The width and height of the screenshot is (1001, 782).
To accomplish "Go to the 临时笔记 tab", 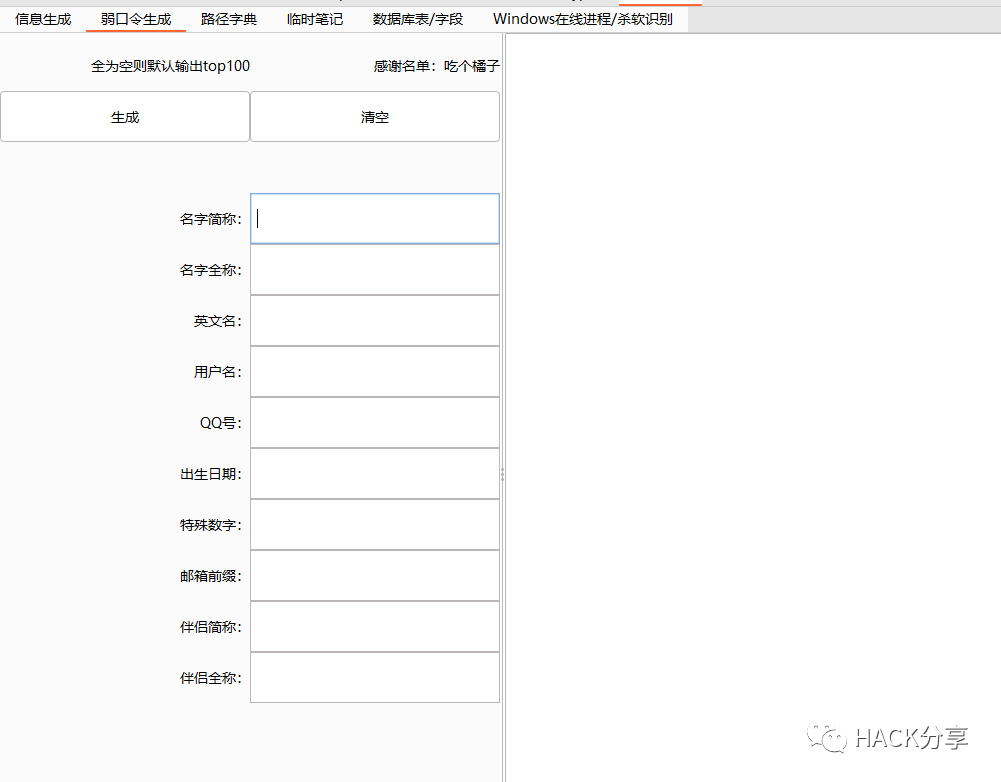I will [x=315, y=19].
